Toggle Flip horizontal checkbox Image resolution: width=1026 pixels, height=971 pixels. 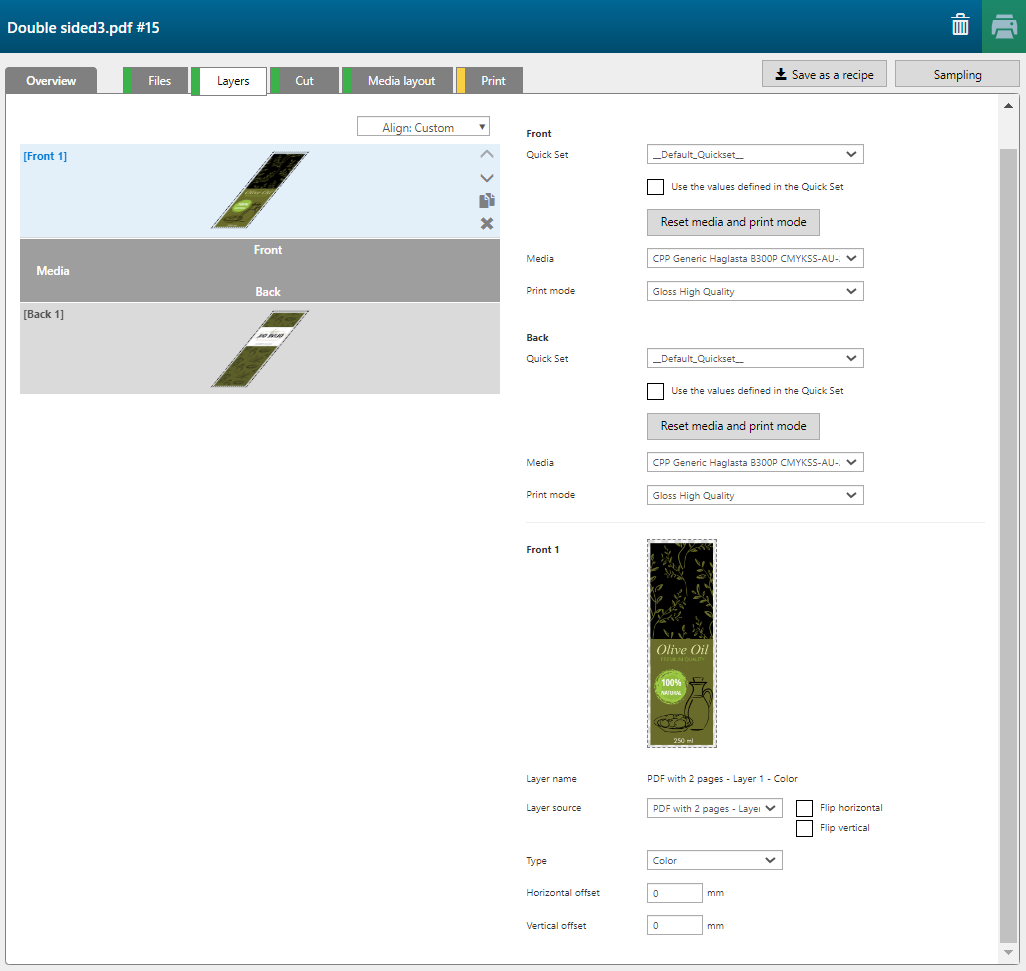click(x=805, y=808)
